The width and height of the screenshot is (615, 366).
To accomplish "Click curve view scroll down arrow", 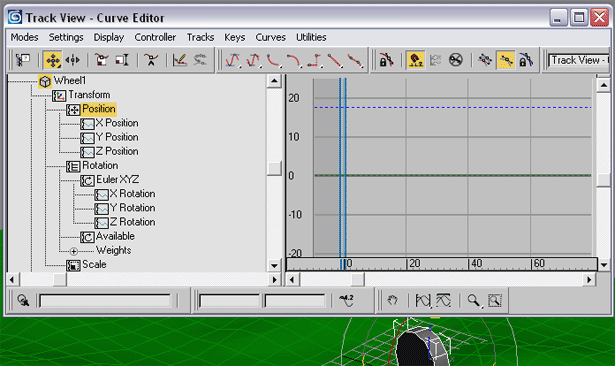I will tap(604, 265).
